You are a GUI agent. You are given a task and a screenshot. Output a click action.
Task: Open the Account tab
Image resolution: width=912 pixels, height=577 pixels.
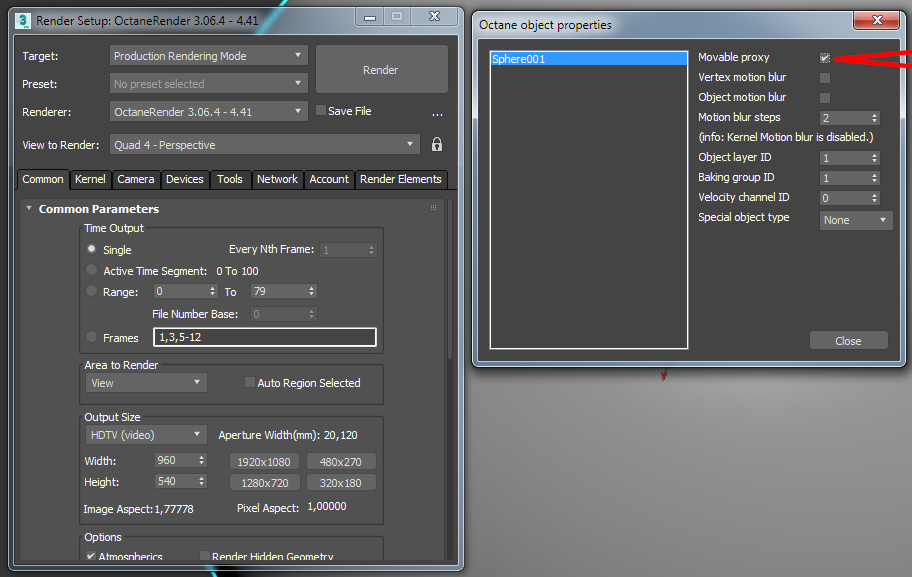[329, 179]
